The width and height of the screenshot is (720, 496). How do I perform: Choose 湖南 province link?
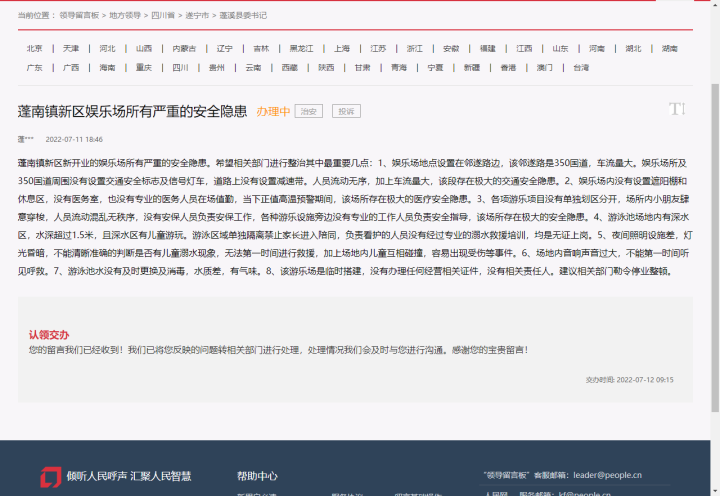[669, 48]
